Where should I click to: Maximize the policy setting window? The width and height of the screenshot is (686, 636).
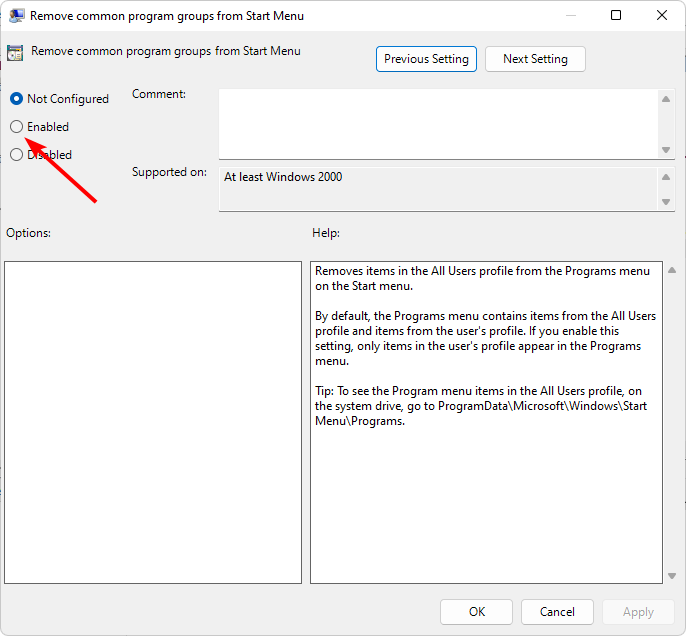(x=616, y=16)
